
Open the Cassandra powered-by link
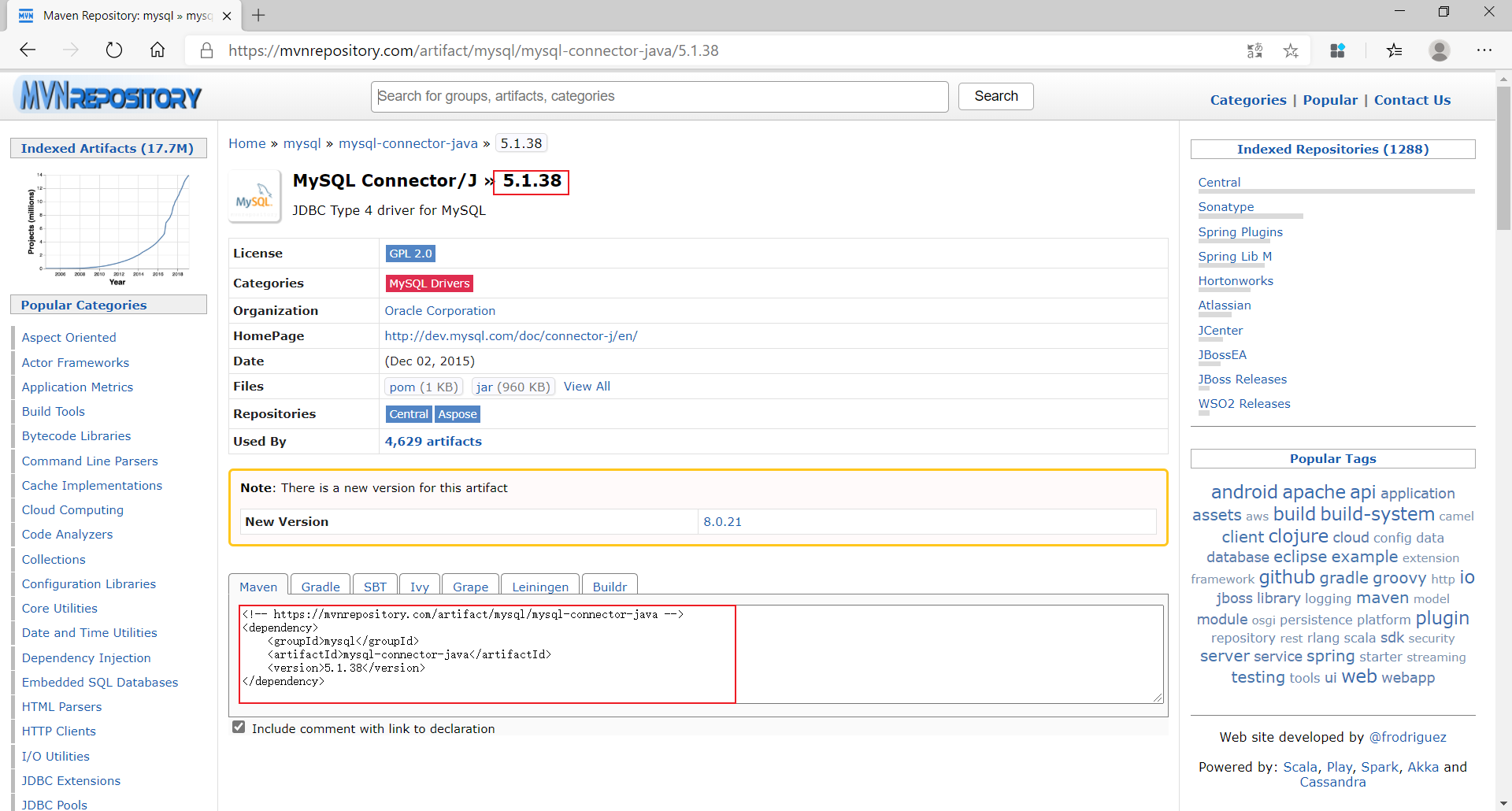(1332, 783)
